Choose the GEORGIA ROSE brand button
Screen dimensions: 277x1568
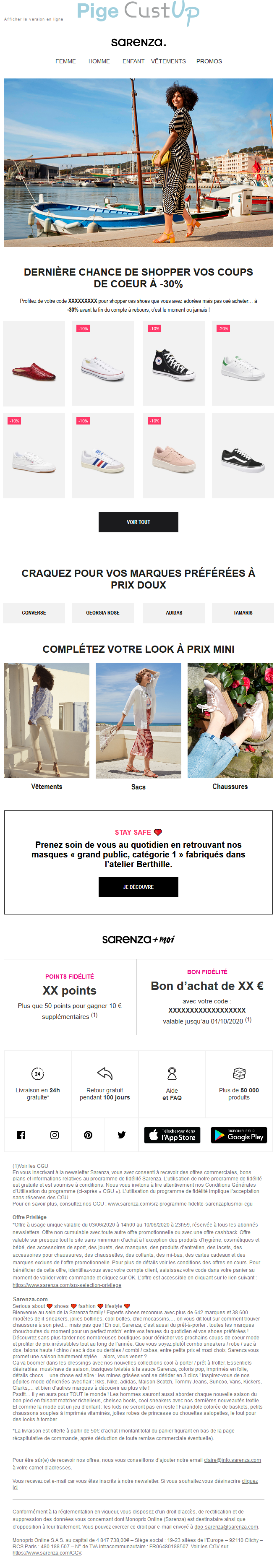coord(103,612)
